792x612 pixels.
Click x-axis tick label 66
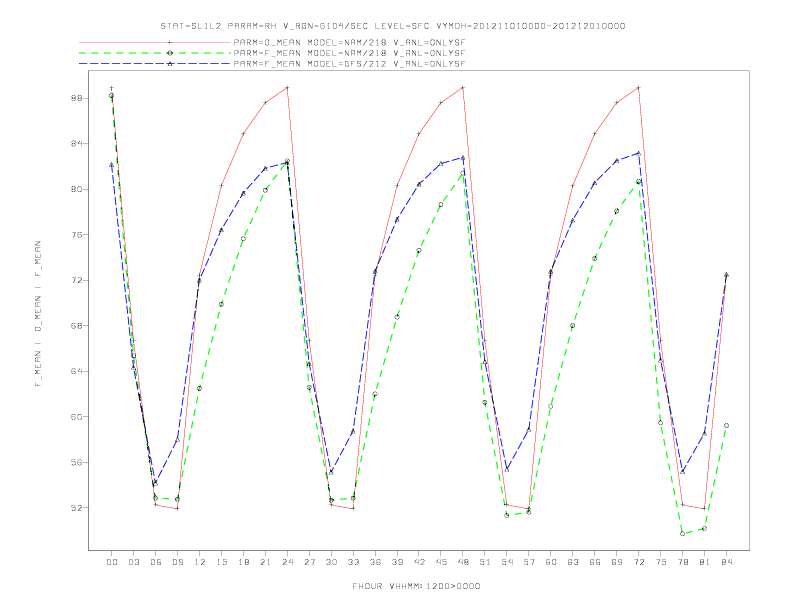(x=595, y=562)
